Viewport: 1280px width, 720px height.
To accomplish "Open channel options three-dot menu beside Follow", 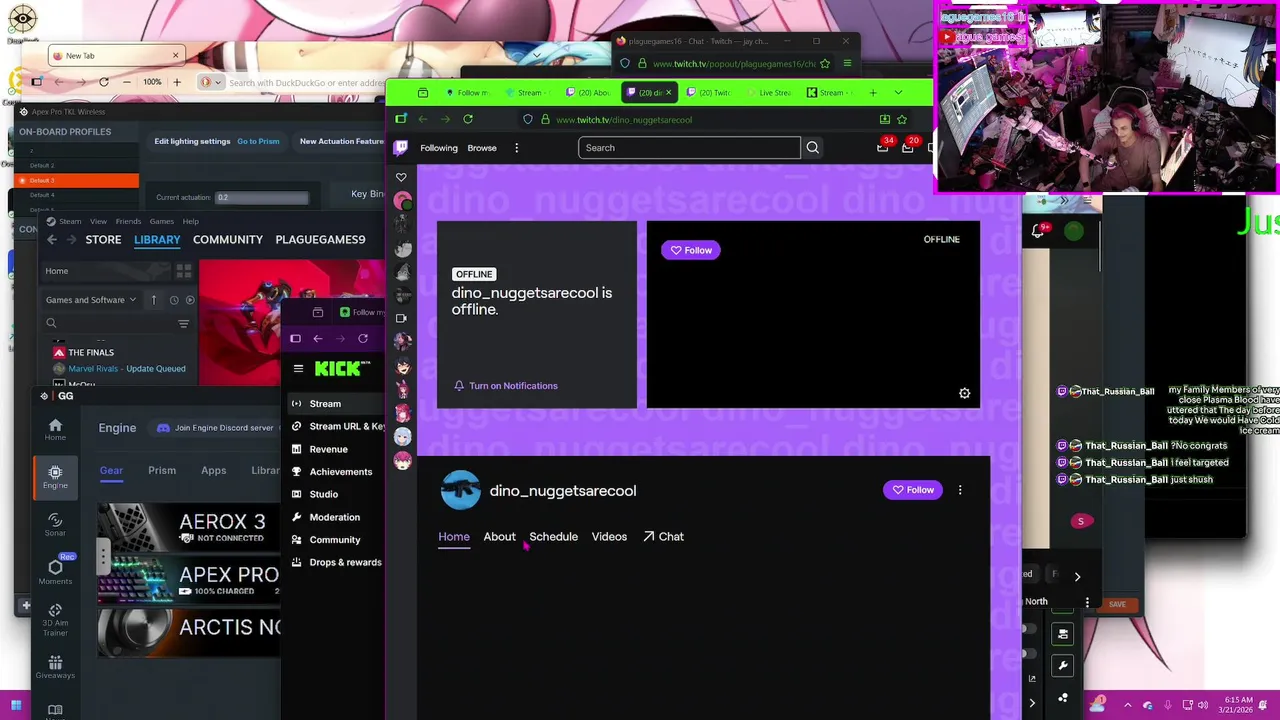I will click(960, 490).
